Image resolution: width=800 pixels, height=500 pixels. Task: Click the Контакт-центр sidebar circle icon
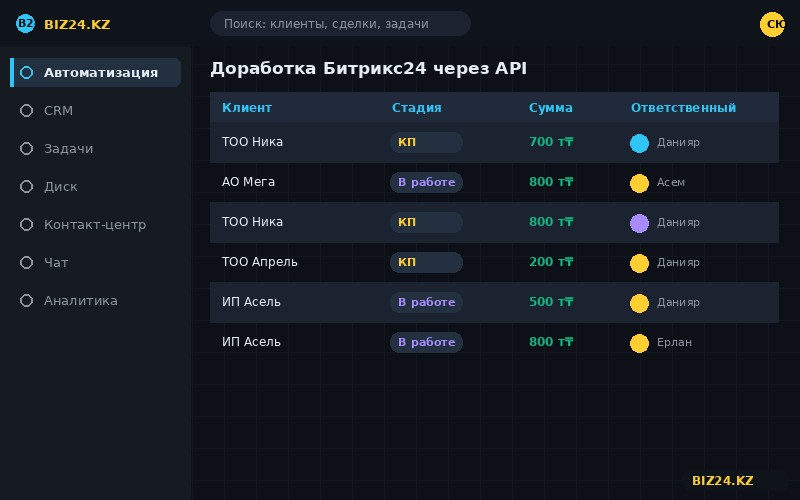[27, 224]
